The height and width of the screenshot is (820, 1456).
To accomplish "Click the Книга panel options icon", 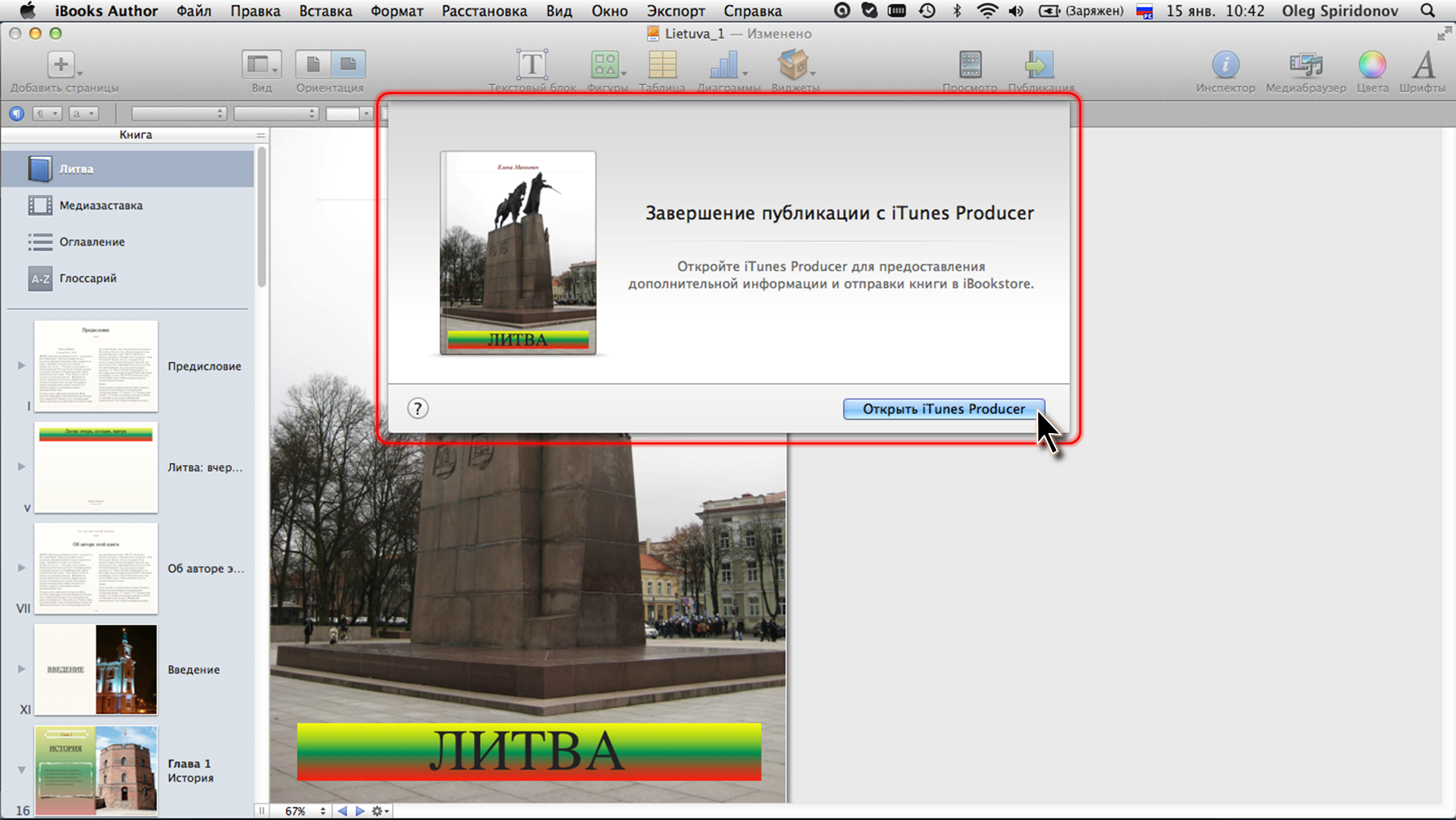I will point(261,135).
